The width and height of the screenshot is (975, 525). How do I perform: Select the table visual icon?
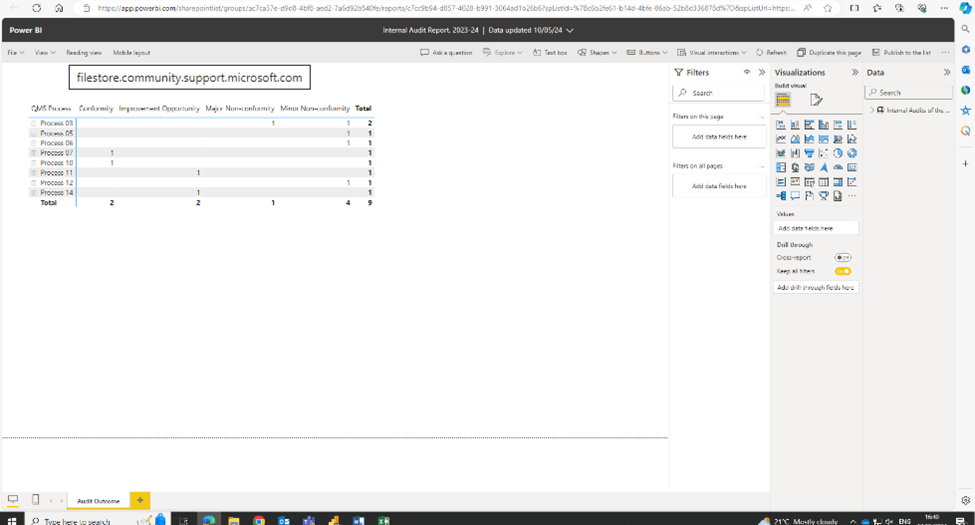coord(824,182)
